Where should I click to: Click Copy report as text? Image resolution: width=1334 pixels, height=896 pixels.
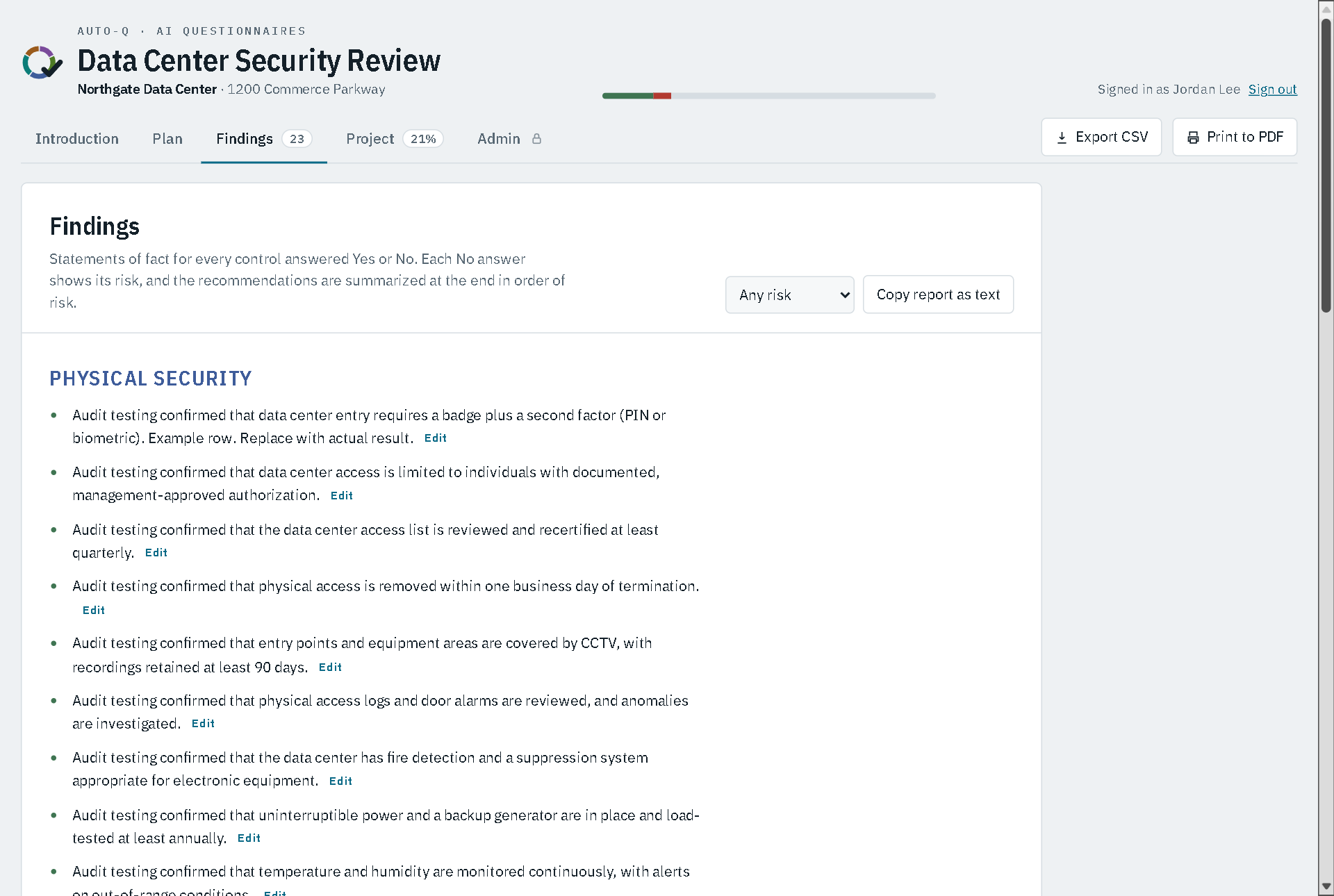[938, 295]
